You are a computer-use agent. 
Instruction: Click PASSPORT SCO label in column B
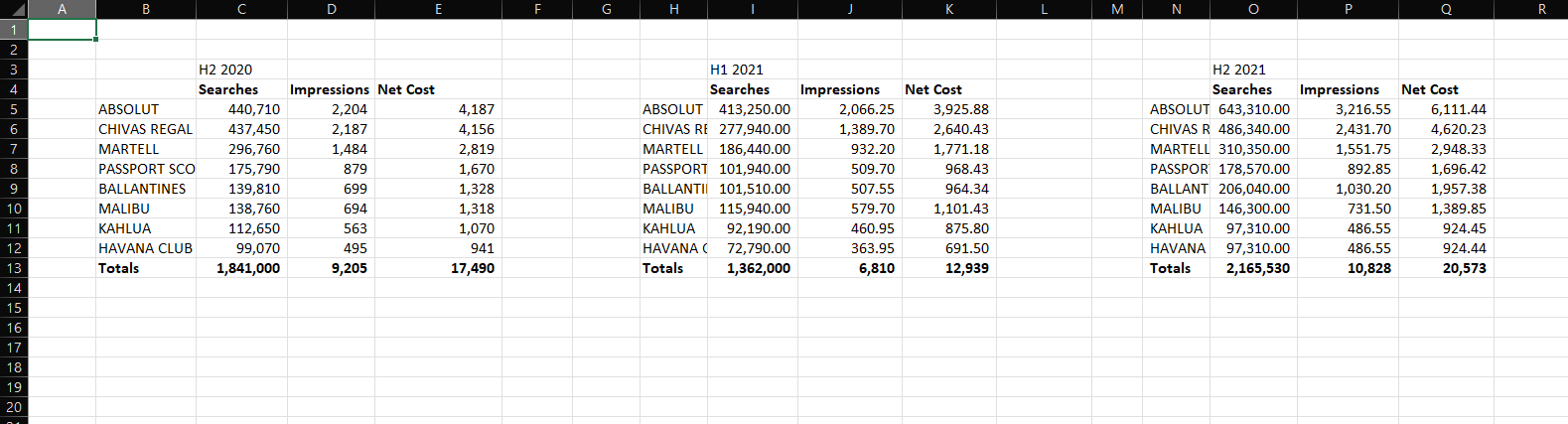pos(146,169)
